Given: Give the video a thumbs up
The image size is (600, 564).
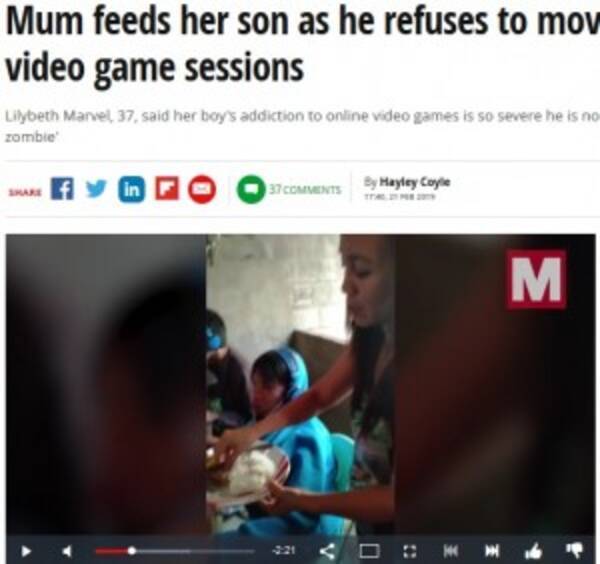Looking at the screenshot, I should [533, 551].
